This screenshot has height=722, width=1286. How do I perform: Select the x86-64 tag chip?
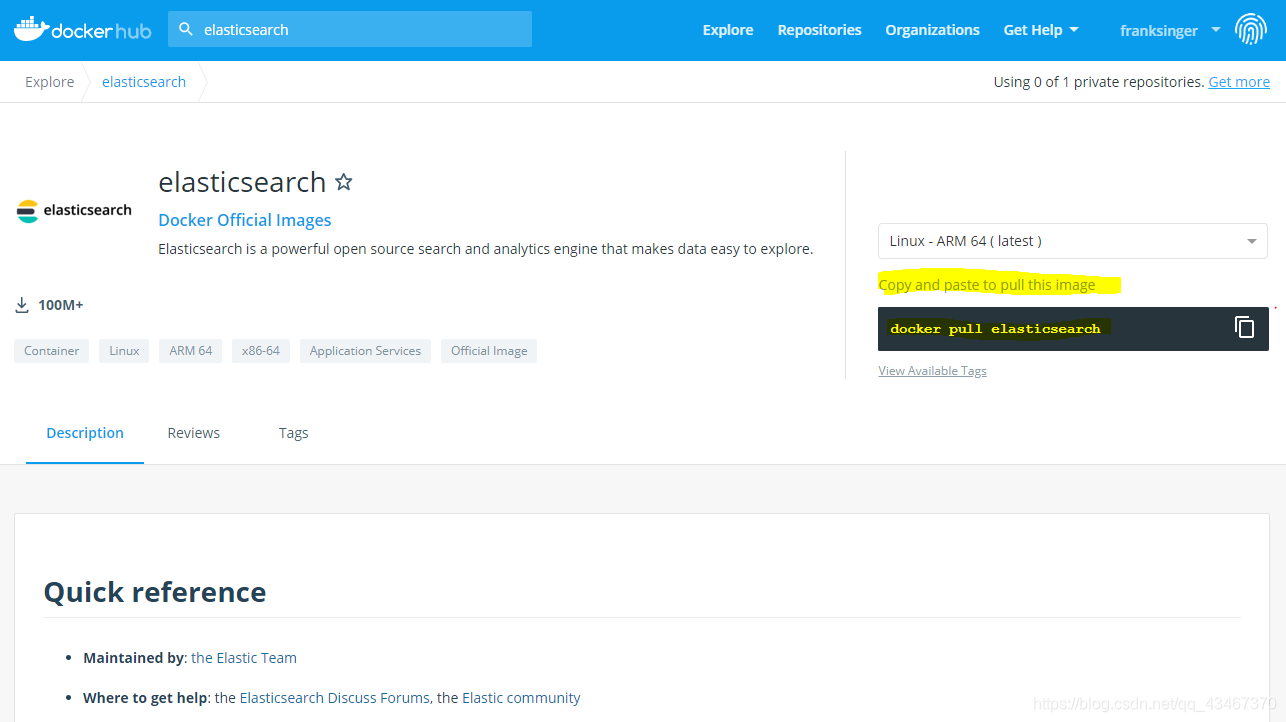261,351
